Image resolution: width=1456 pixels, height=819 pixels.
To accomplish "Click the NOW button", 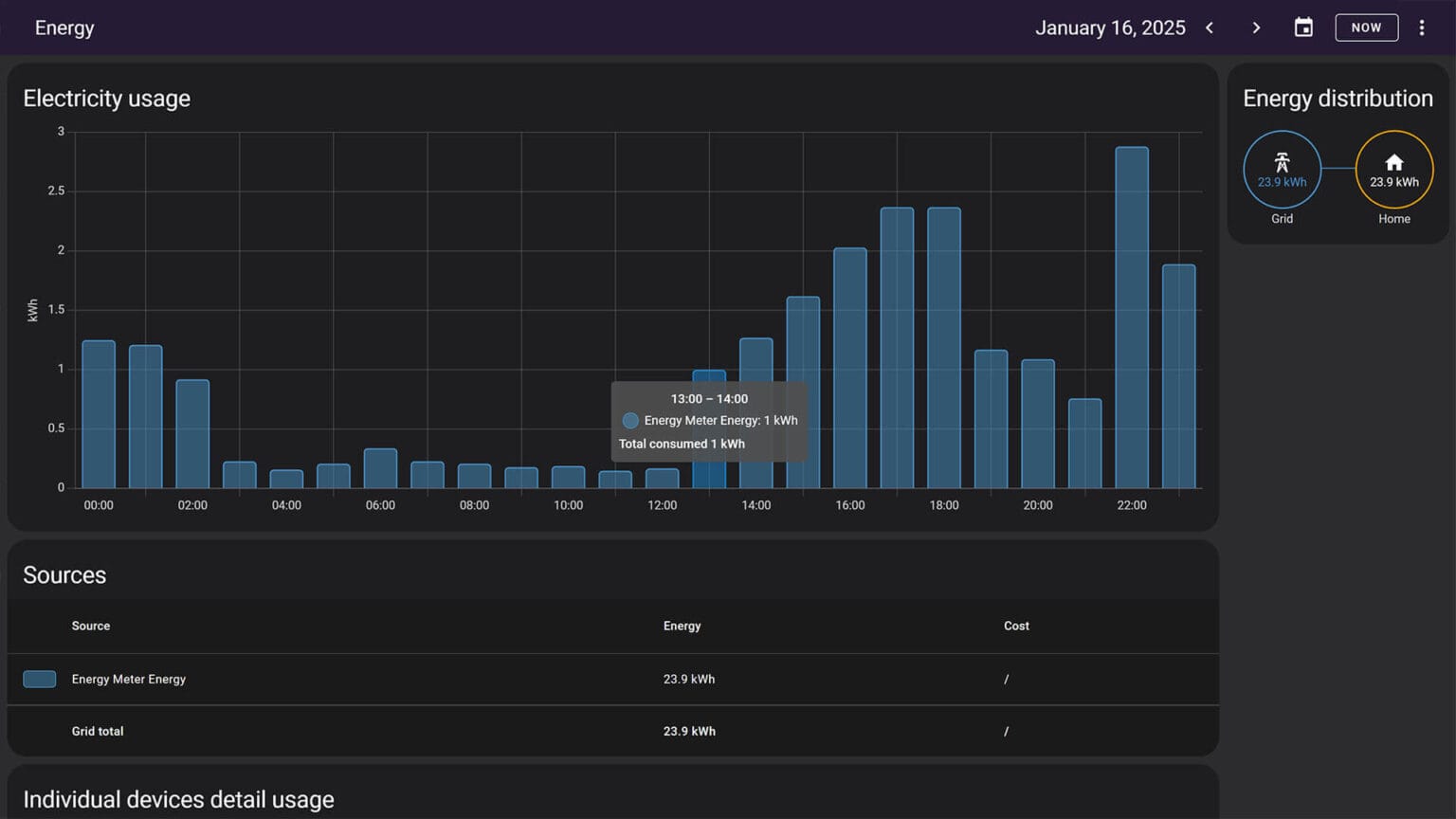I will pos(1366,27).
